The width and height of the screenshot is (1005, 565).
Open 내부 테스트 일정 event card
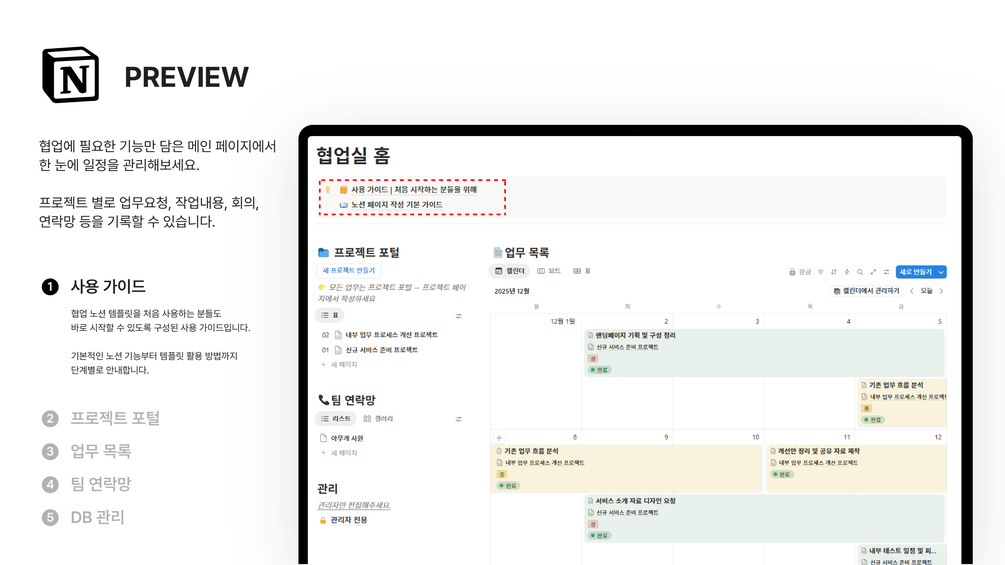pyautogui.click(x=902, y=555)
